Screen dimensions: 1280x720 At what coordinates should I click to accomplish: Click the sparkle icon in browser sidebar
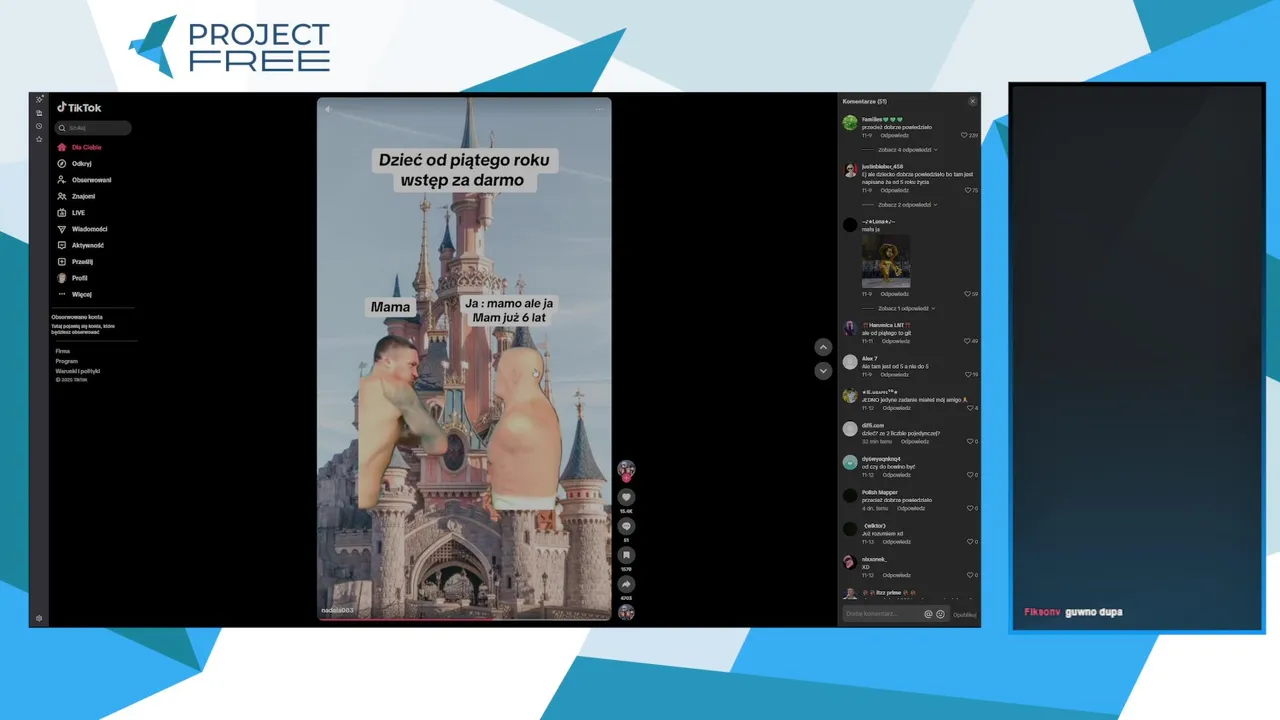(39, 100)
